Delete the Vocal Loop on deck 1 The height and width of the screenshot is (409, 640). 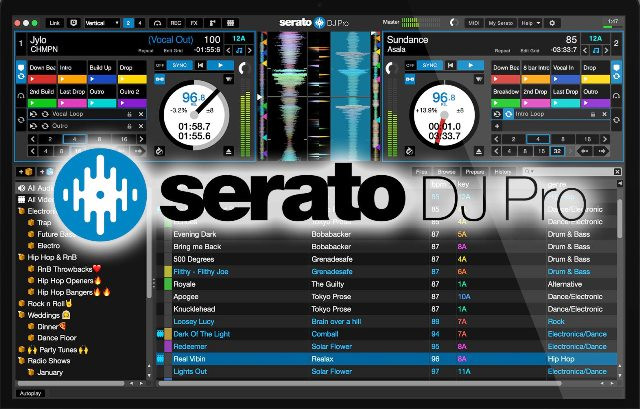141,115
